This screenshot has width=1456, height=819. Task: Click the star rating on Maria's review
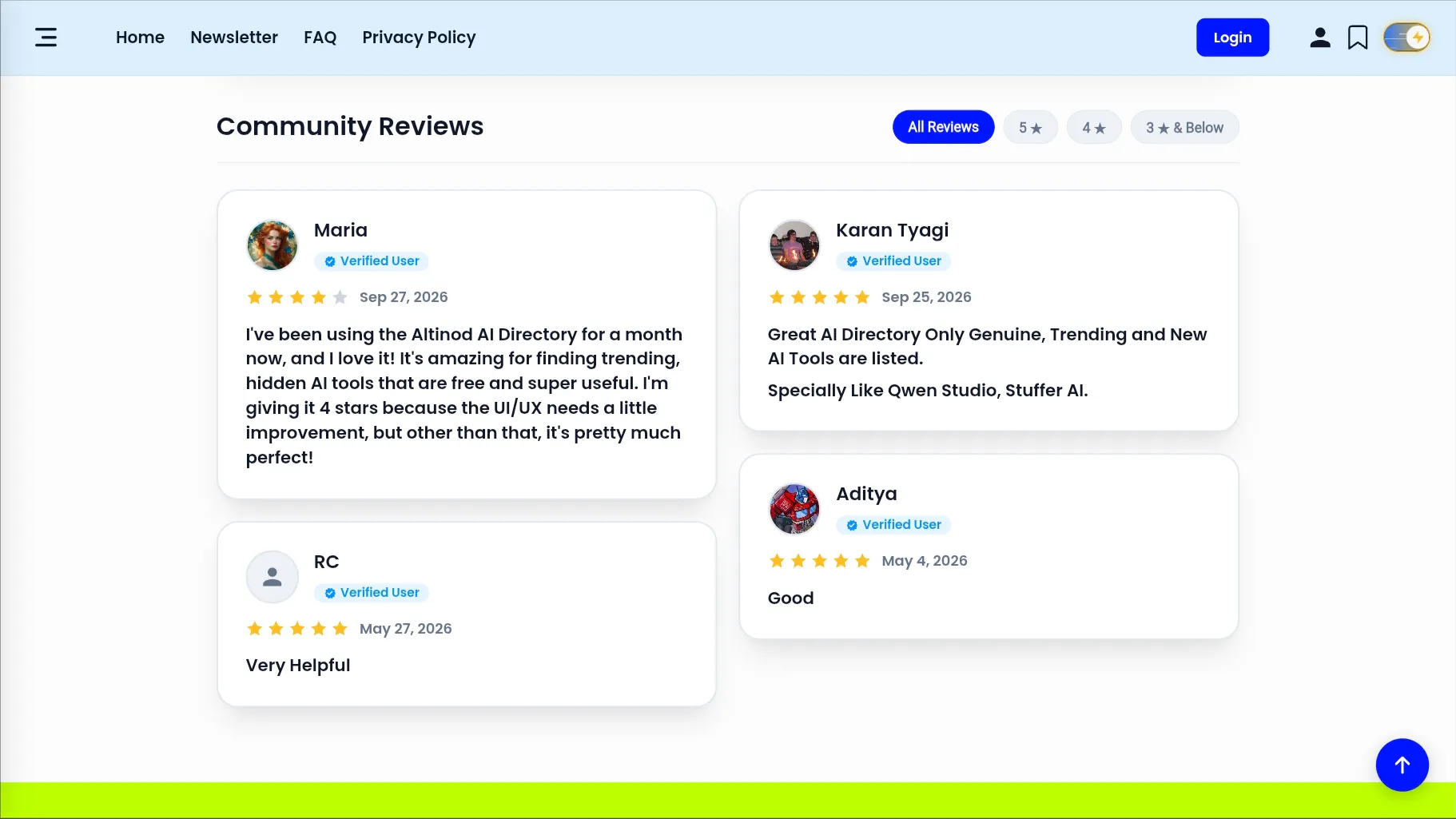pos(297,297)
